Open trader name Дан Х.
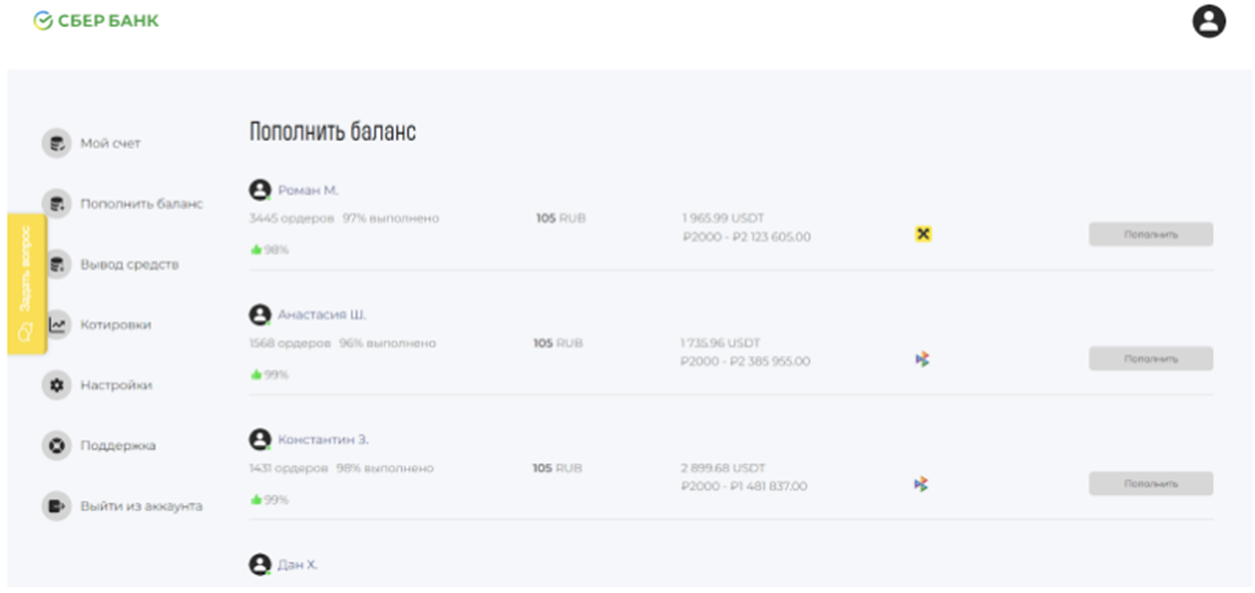 point(297,565)
